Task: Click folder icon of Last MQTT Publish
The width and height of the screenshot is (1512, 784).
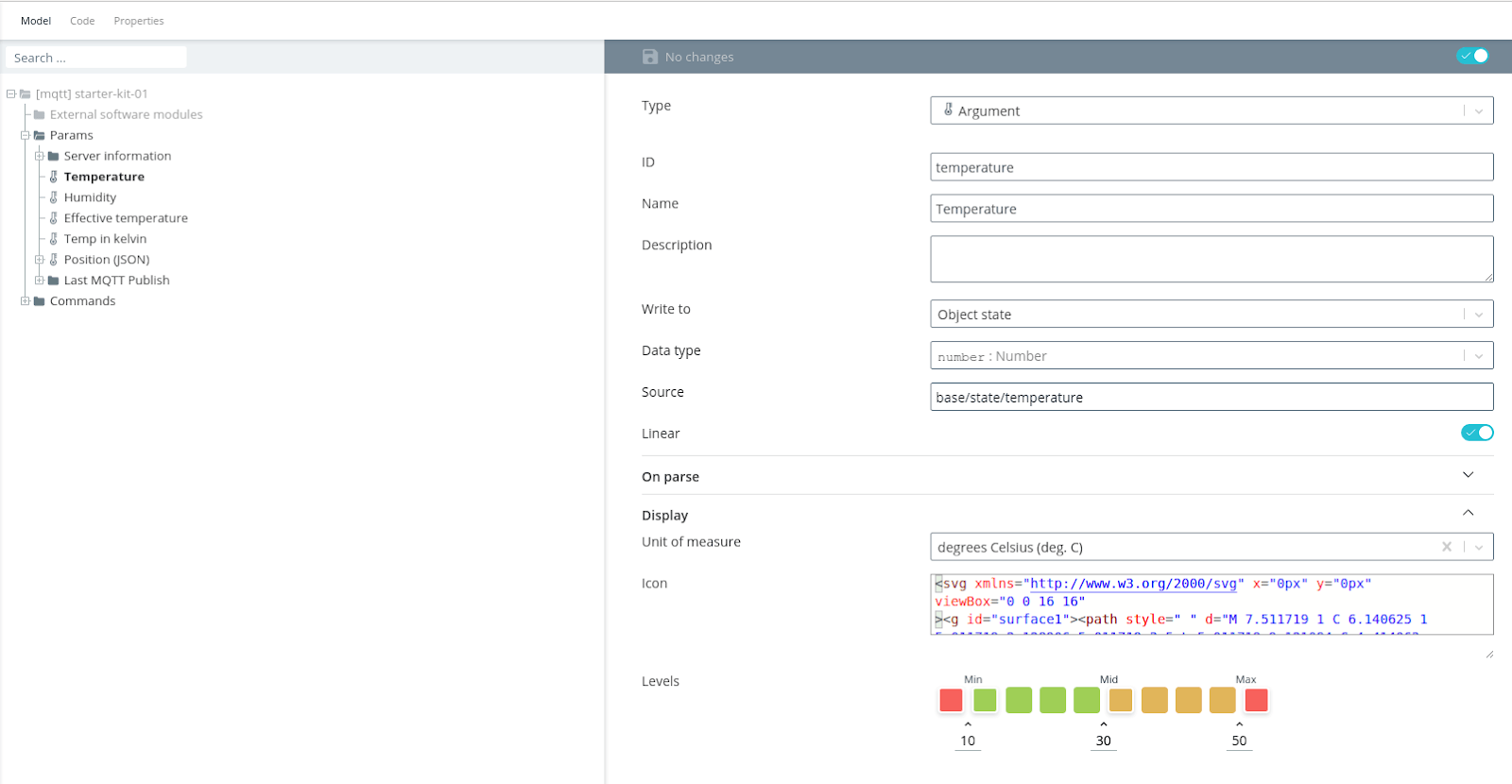Action: [54, 281]
